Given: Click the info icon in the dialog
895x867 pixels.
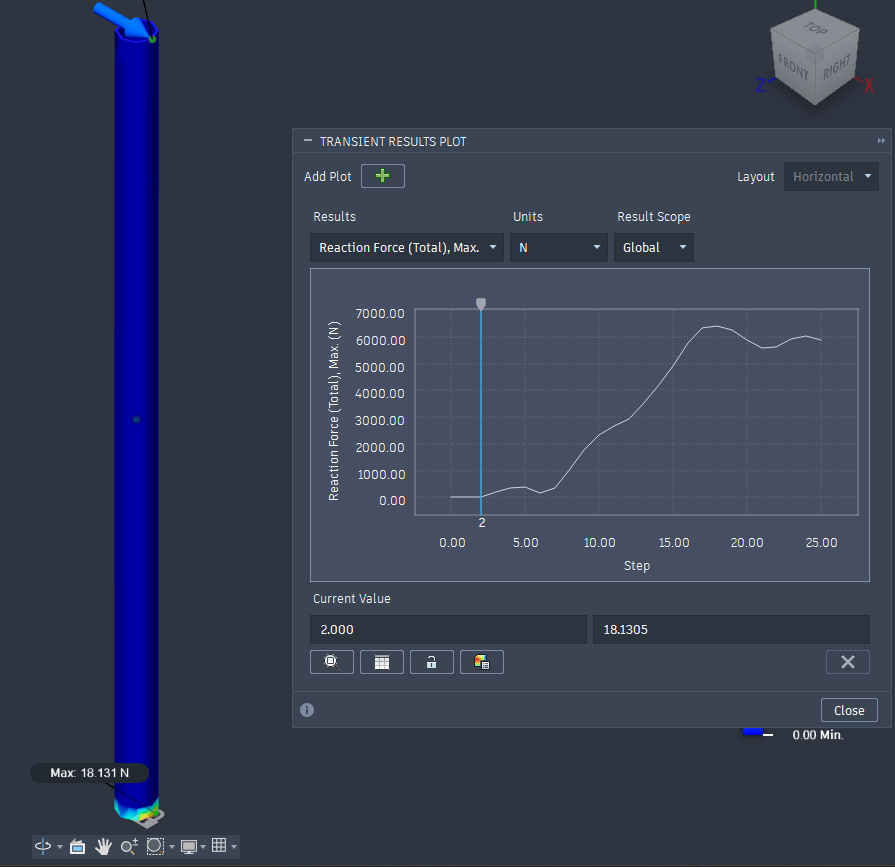Looking at the screenshot, I should 307,709.
